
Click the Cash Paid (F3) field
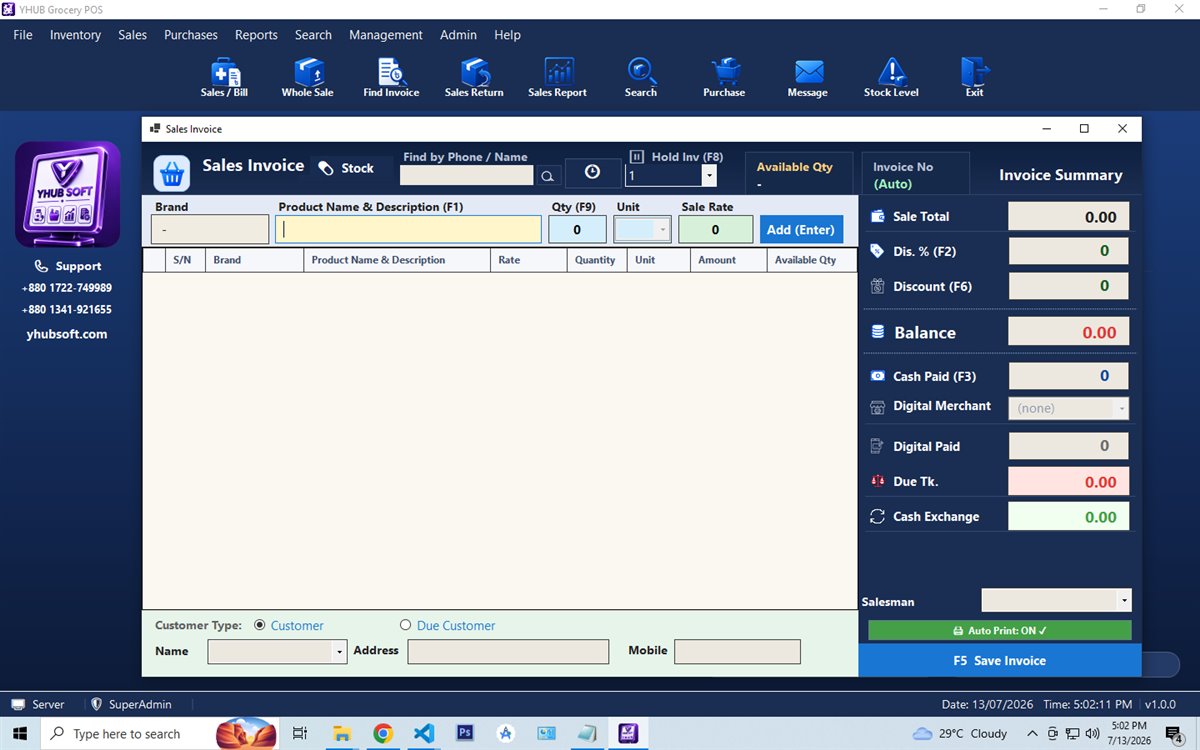[1068, 376]
